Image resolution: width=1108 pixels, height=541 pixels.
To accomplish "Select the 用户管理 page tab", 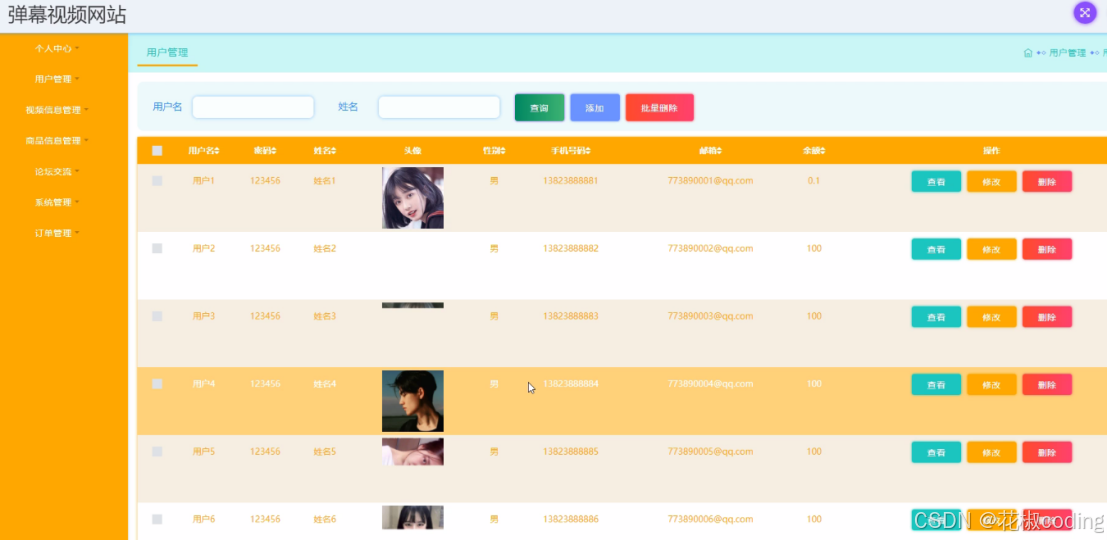I will (167, 53).
